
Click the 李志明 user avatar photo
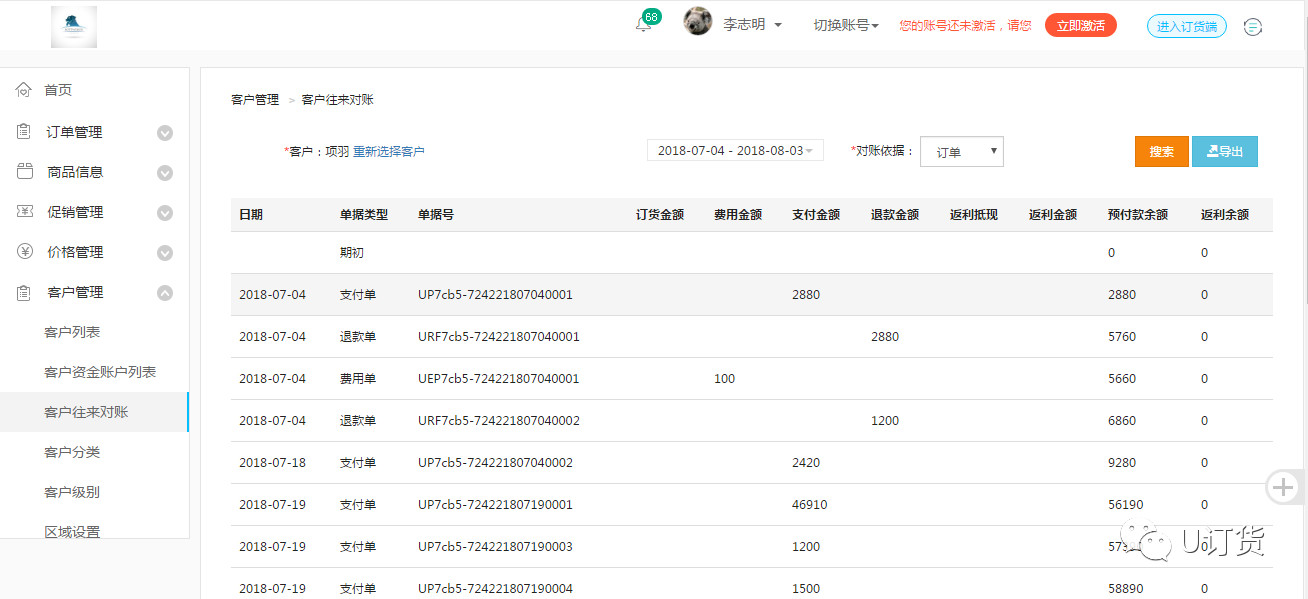coord(697,22)
